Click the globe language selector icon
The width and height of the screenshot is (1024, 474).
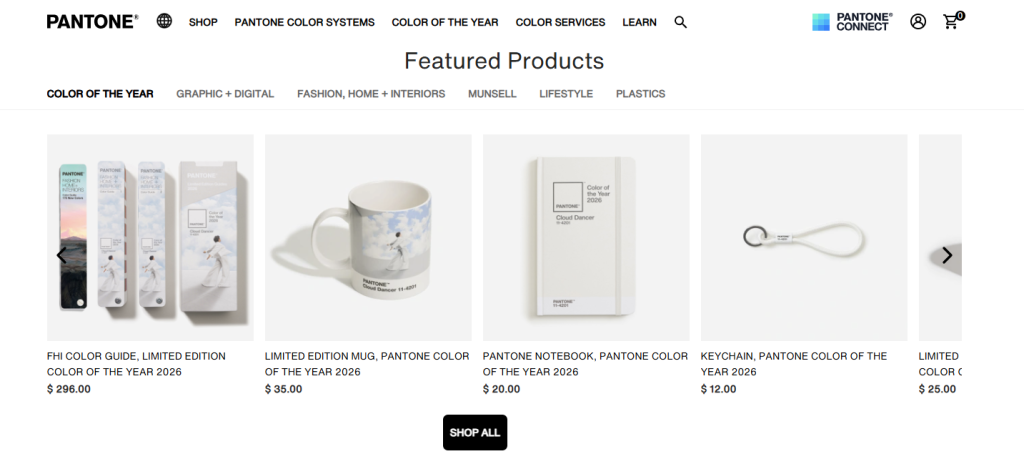165,21
